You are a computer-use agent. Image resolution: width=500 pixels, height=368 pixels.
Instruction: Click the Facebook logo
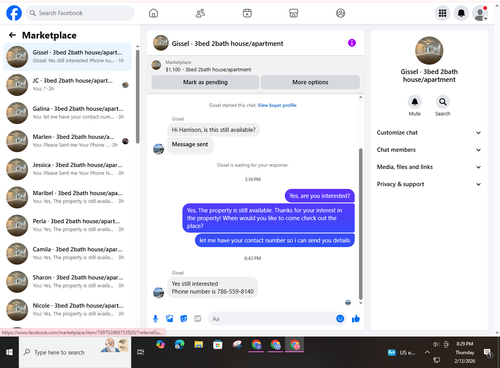pyautogui.click(x=14, y=13)
